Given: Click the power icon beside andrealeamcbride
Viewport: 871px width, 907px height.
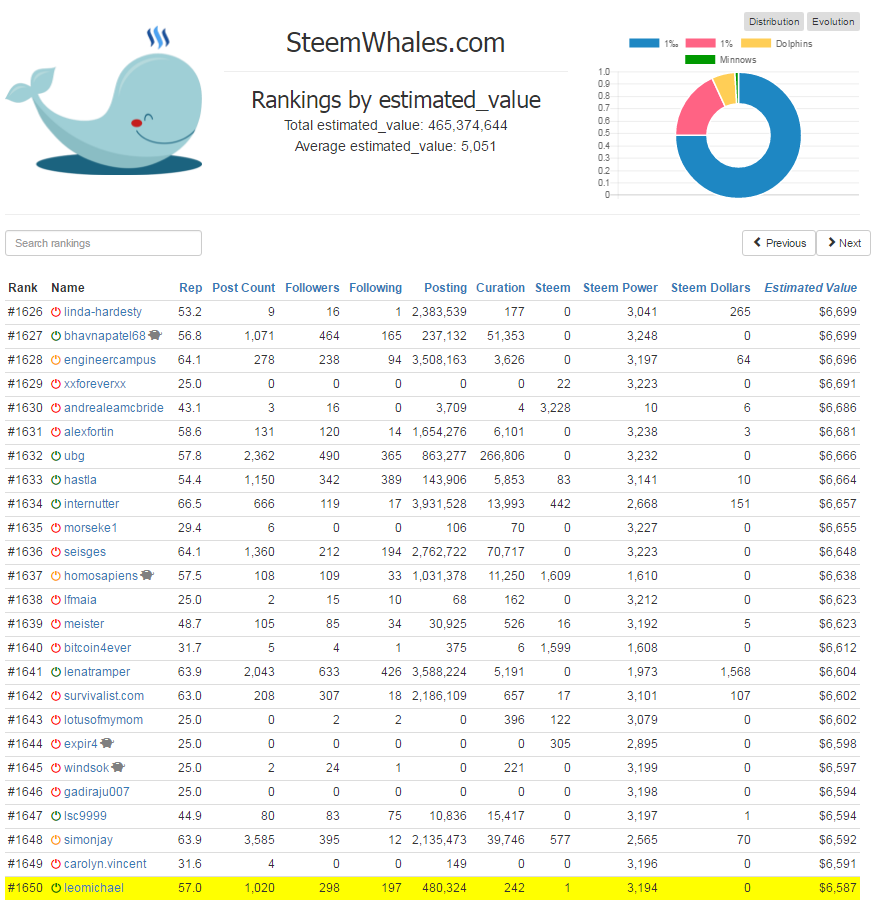Looking at the screenshot, I should [x=56, y=408].
